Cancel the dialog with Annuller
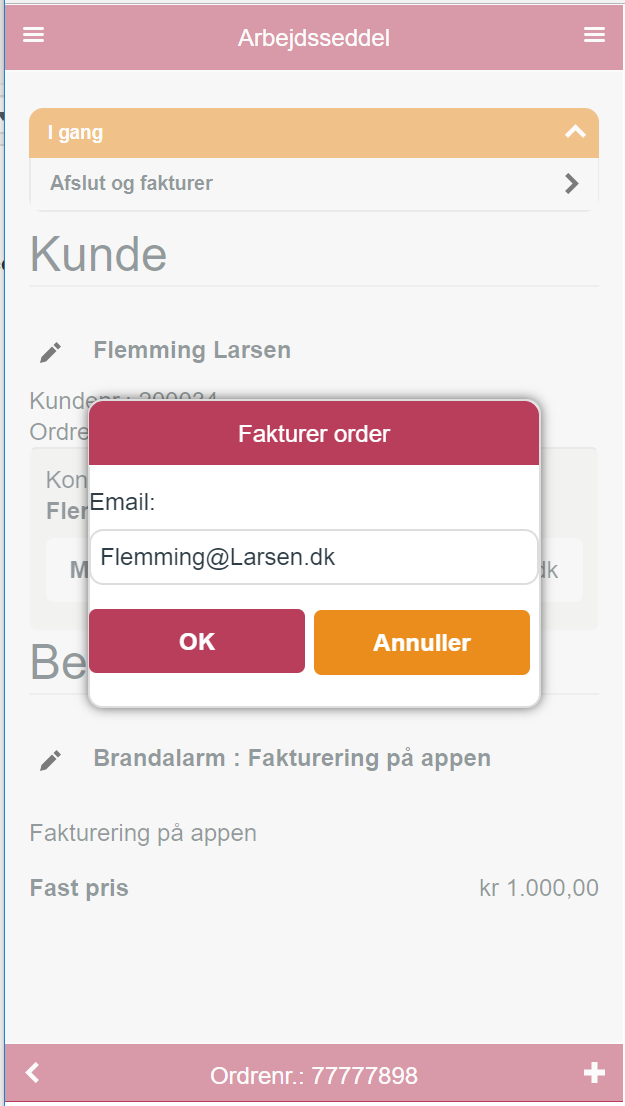625x1106 pixels. (x=422, y=643)
